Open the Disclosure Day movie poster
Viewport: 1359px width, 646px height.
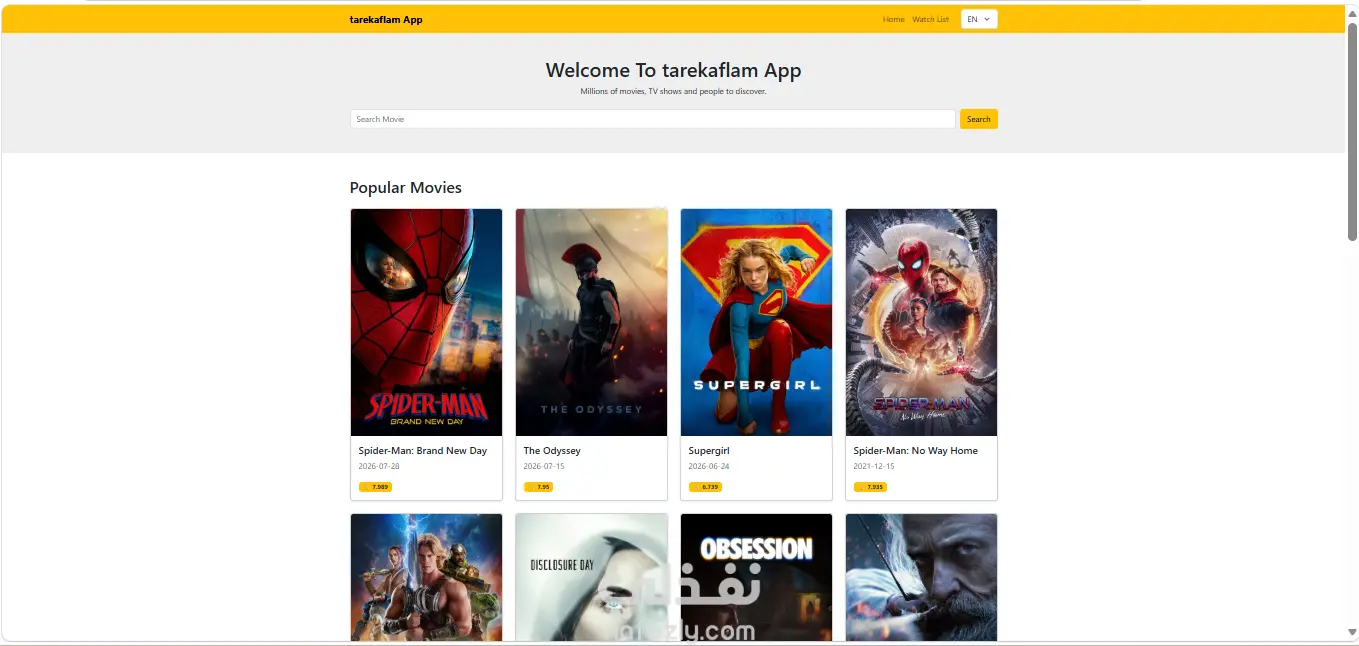(591, 577)
